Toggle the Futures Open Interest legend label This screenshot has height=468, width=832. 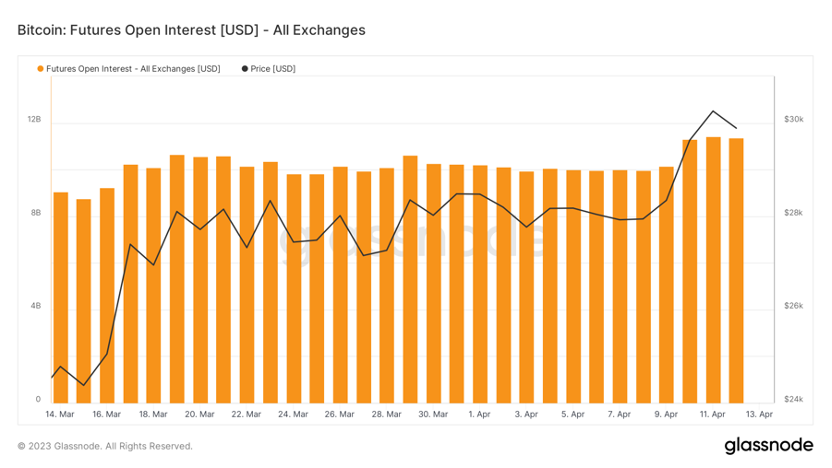click(x=133, y=69)
